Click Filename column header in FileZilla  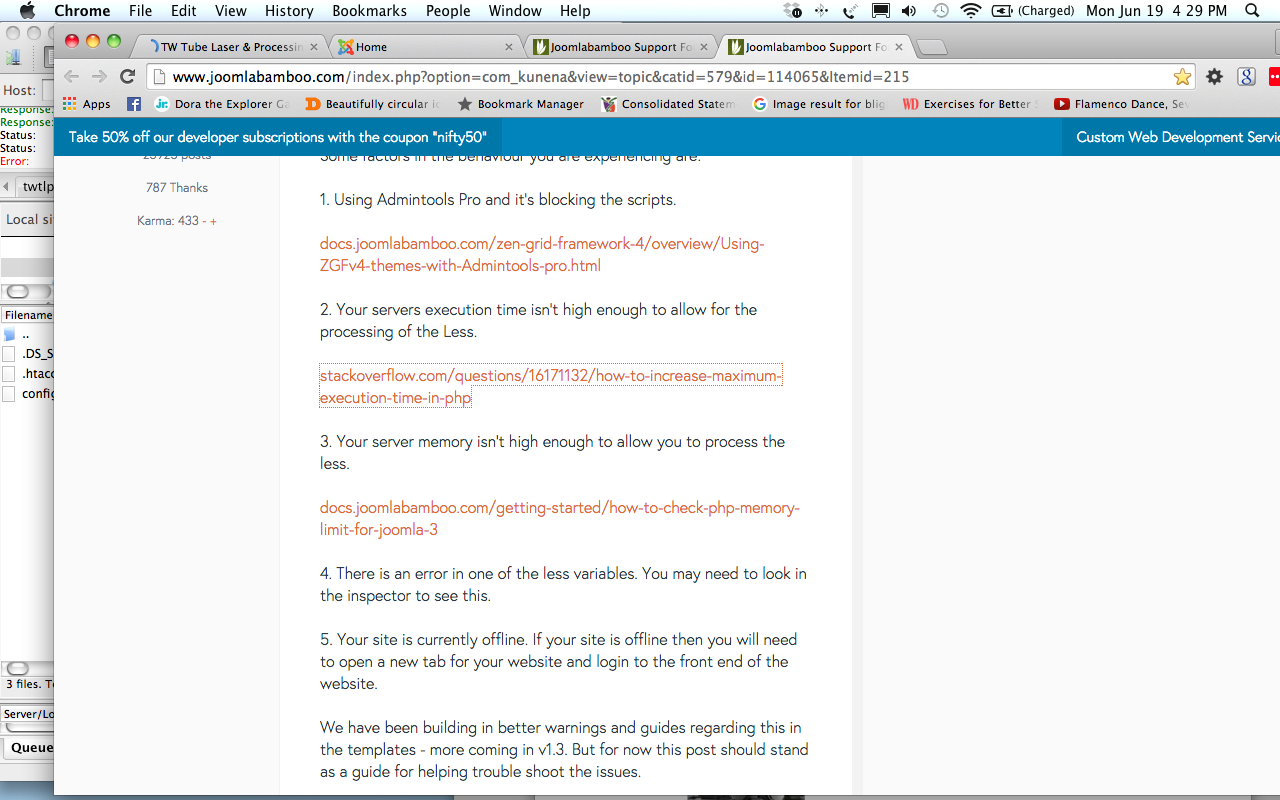(28, 315)
